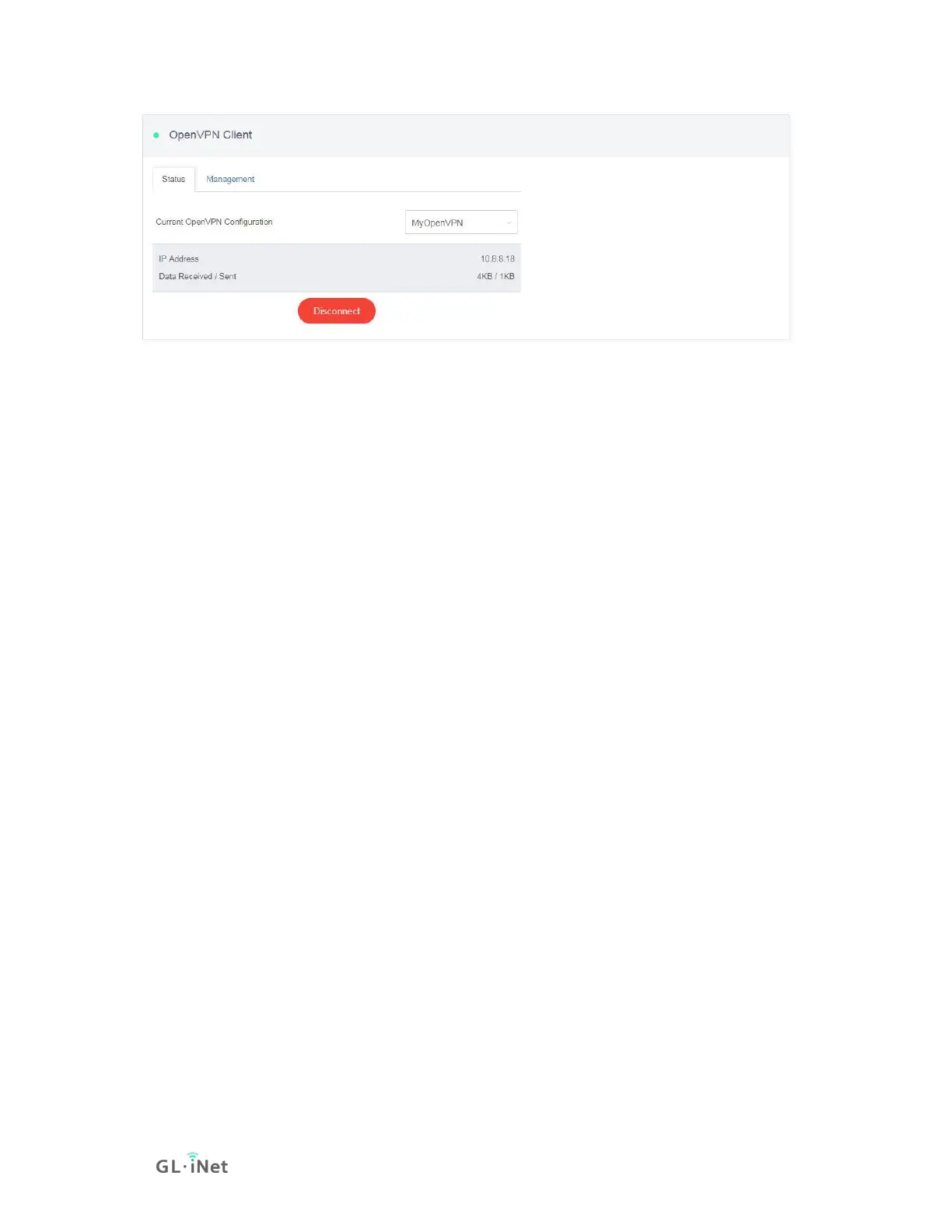Click the Wi-Fi signal icon above the logo's i
The height and width of the screenshot is (1232, 952).
click(192, 1155)
